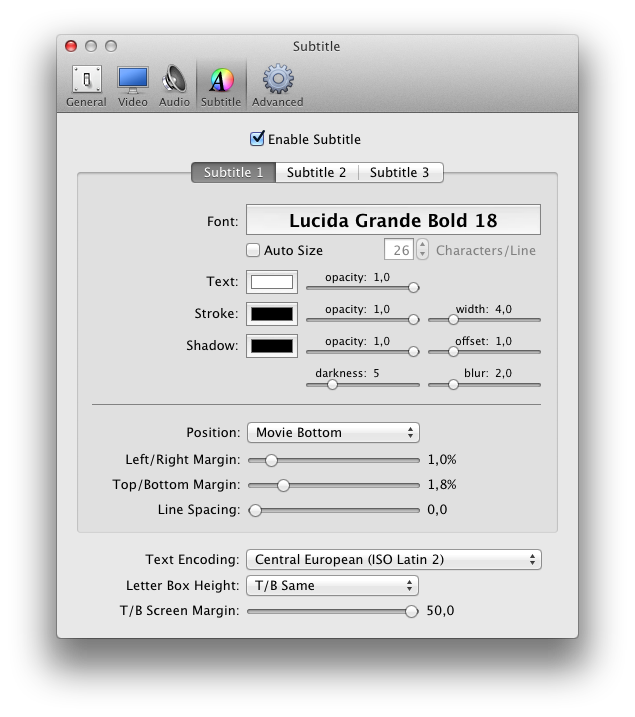Image resolution: width=635 pixels, height=717 pixels.
Task: Open the Position dropdown showing Movie Bottom
Action: pyautogui.click(x=333, y=433)
